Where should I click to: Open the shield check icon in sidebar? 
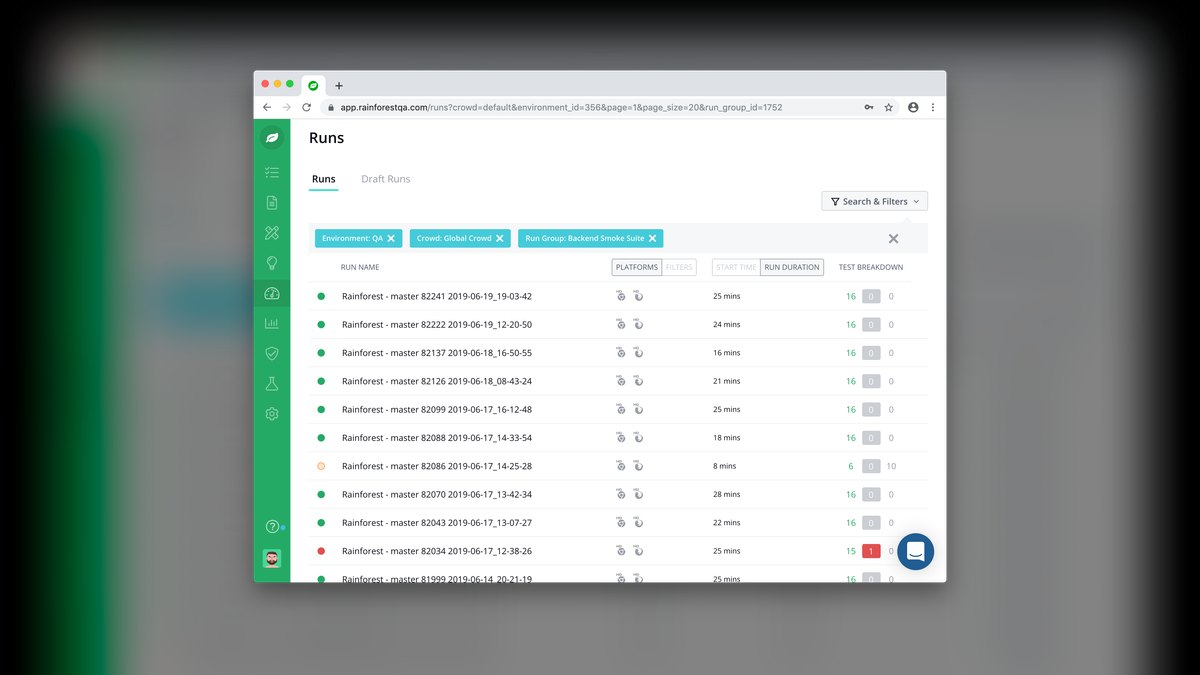tap(271, 353)
